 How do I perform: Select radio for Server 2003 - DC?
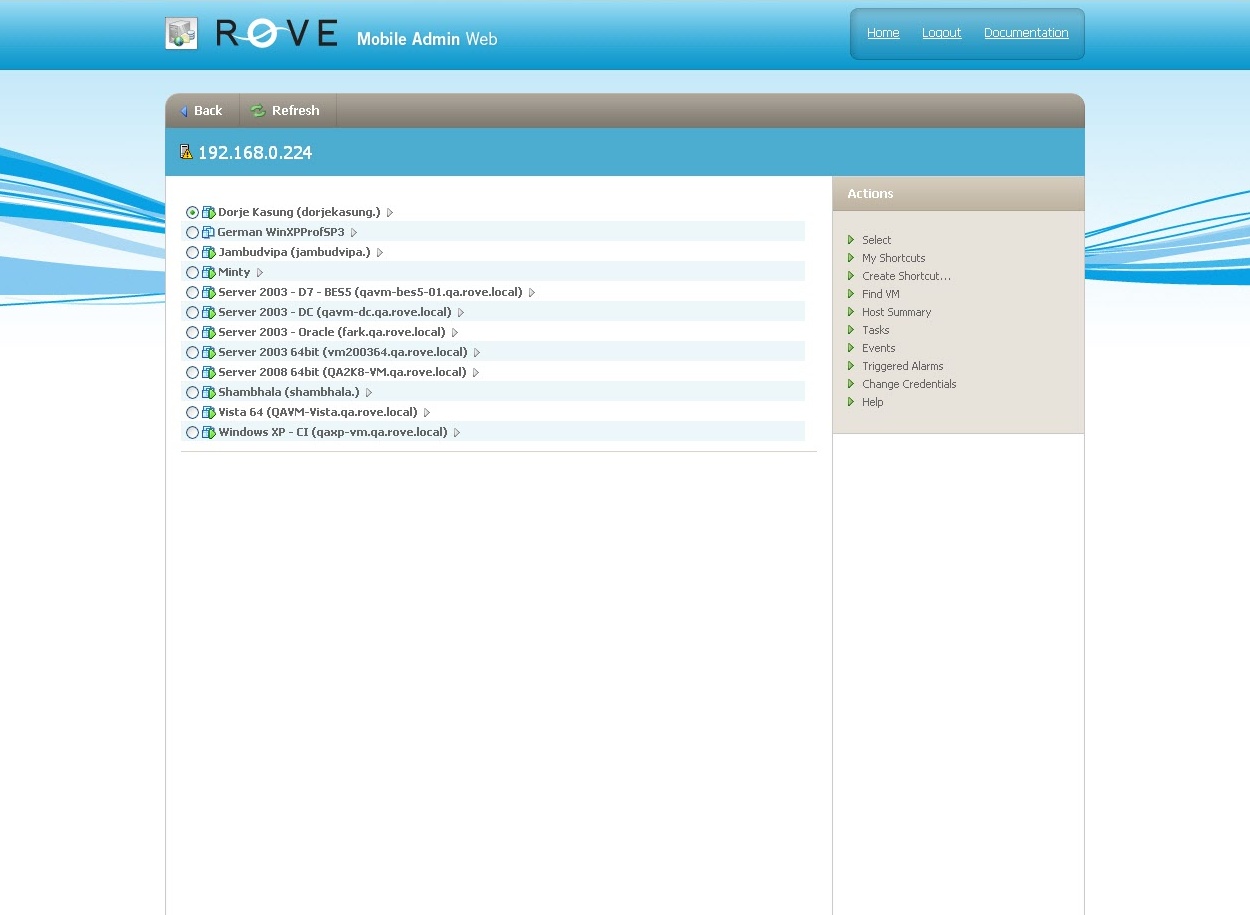click(192, 312)
